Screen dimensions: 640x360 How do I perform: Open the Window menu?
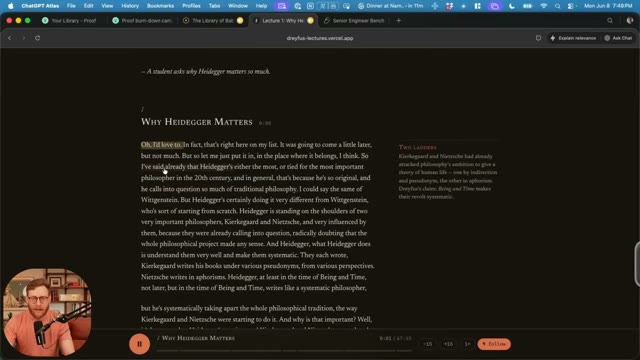pyautogui.click(x=238, y=6)
